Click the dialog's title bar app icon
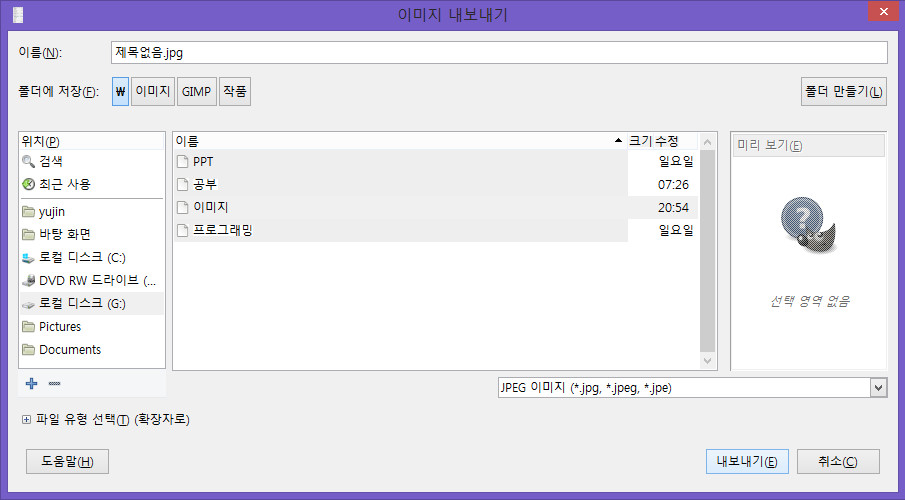 pos(18,15)
